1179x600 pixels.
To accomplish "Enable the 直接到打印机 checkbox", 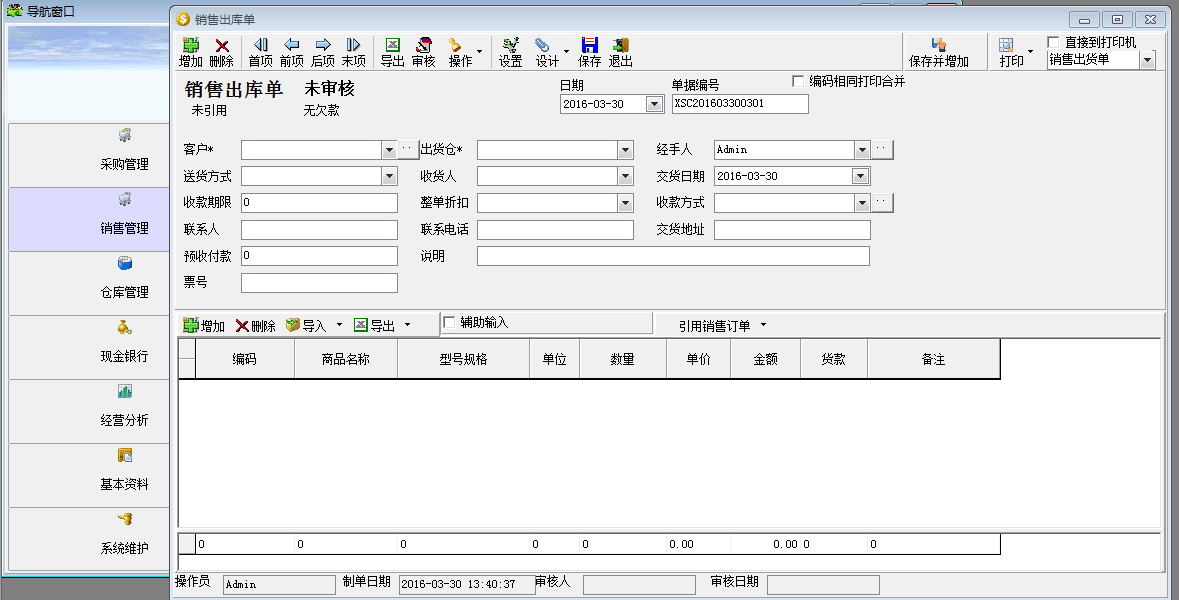I will coord(1053,42).
